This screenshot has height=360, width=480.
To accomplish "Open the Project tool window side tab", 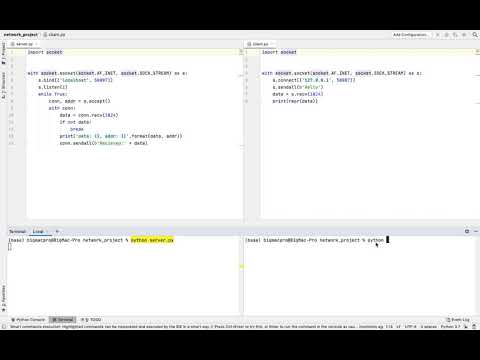I will 4,53.
